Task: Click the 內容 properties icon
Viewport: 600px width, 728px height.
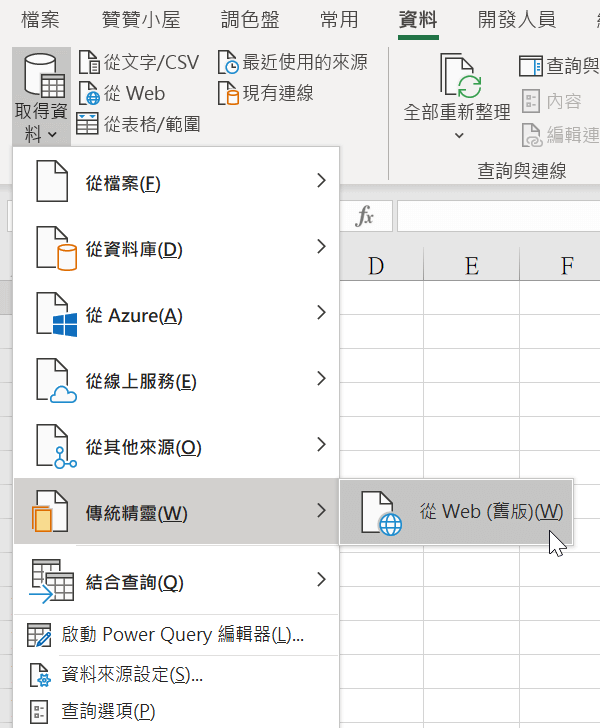Action: (x=531, y=101)
